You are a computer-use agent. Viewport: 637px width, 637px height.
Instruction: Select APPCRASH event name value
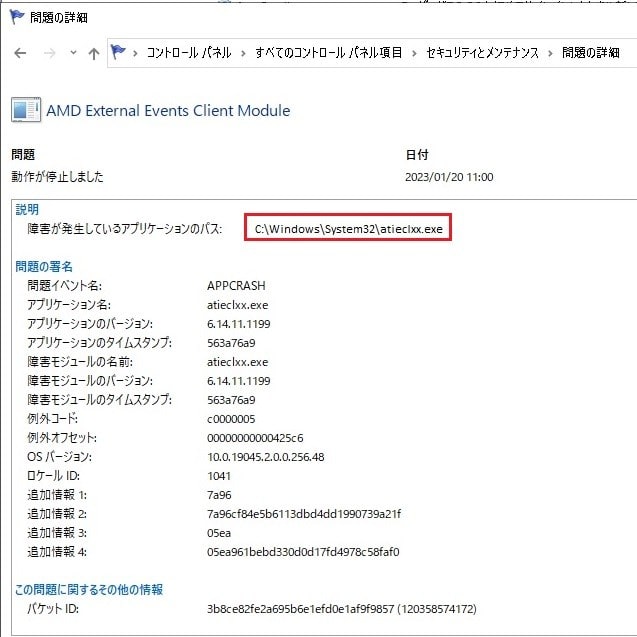click(236, 286)
